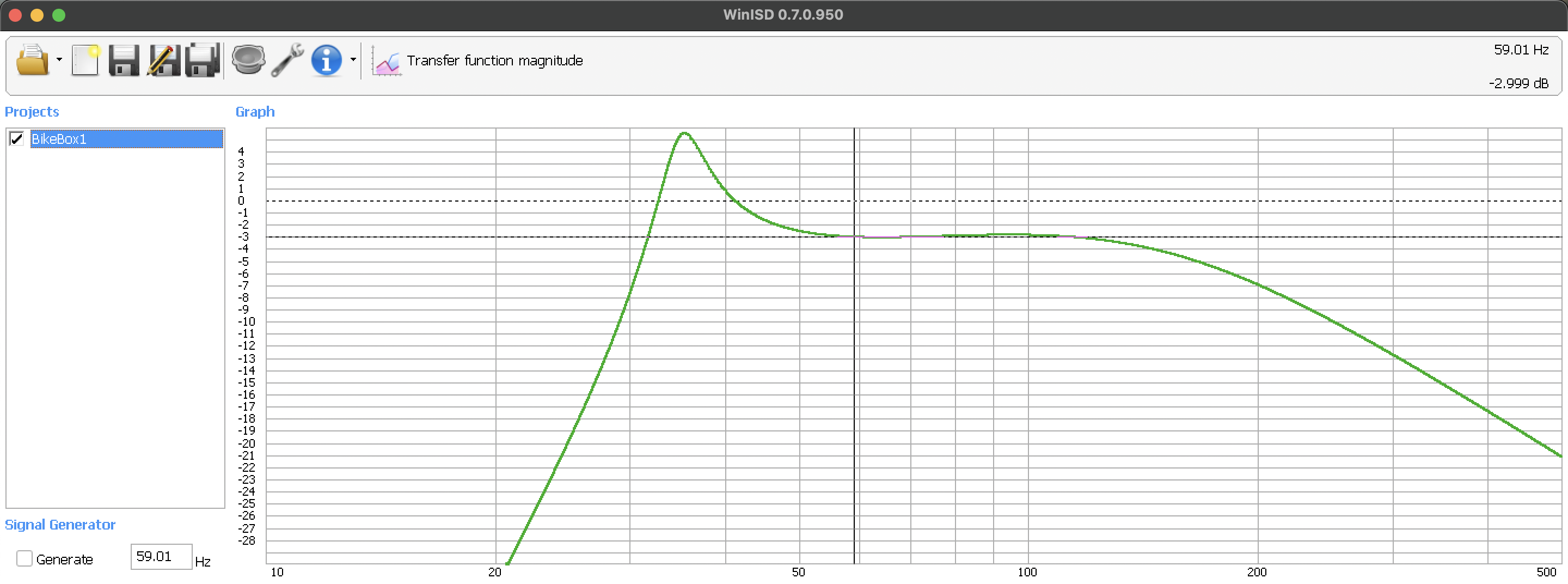This screenshot has width=1568, height=584.
Task: Save all open projects
Action: (201, 60)
